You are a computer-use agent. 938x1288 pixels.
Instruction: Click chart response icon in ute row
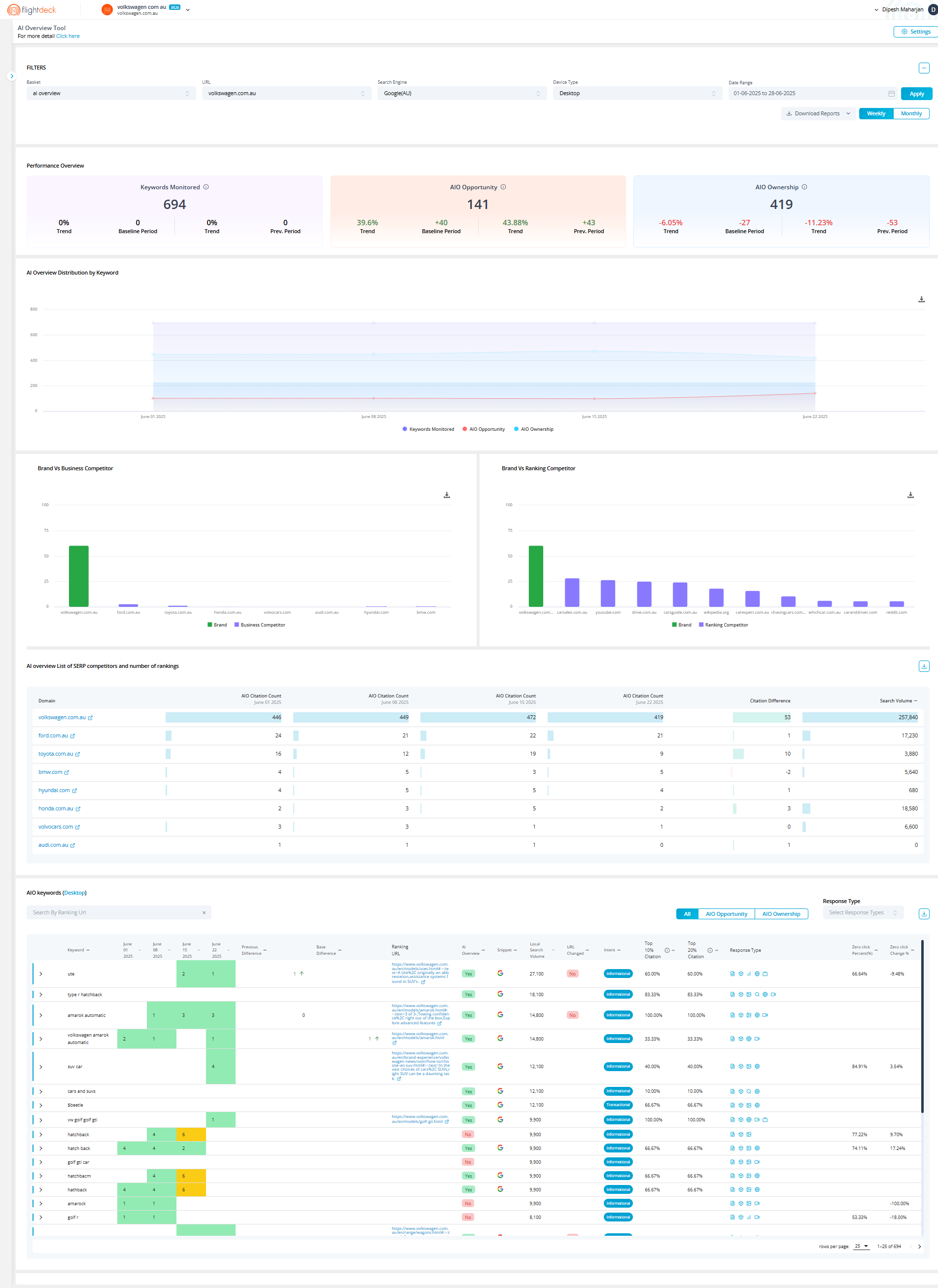click(749, 974)
